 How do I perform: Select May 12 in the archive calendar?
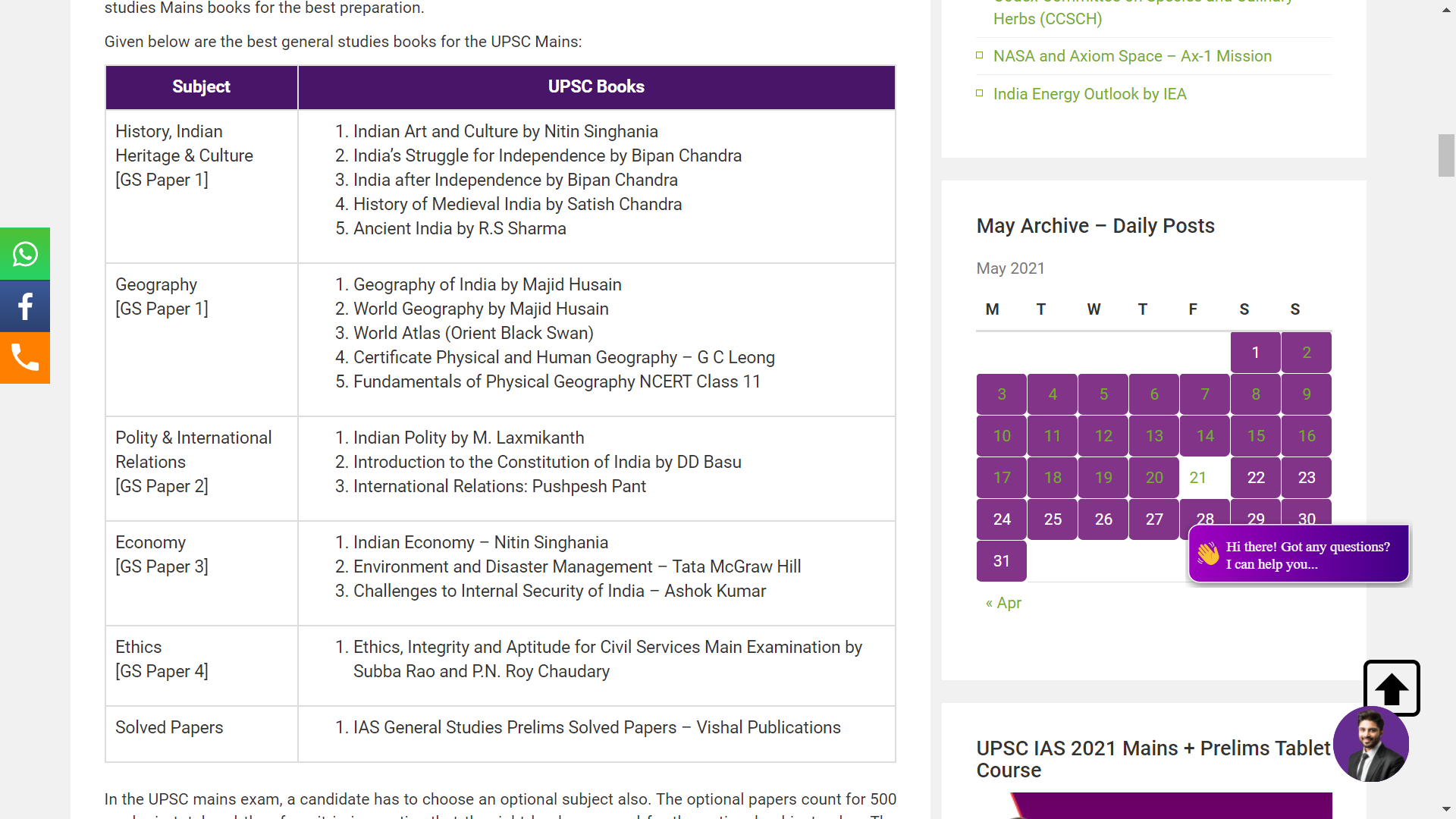(x=1103, y=436)
